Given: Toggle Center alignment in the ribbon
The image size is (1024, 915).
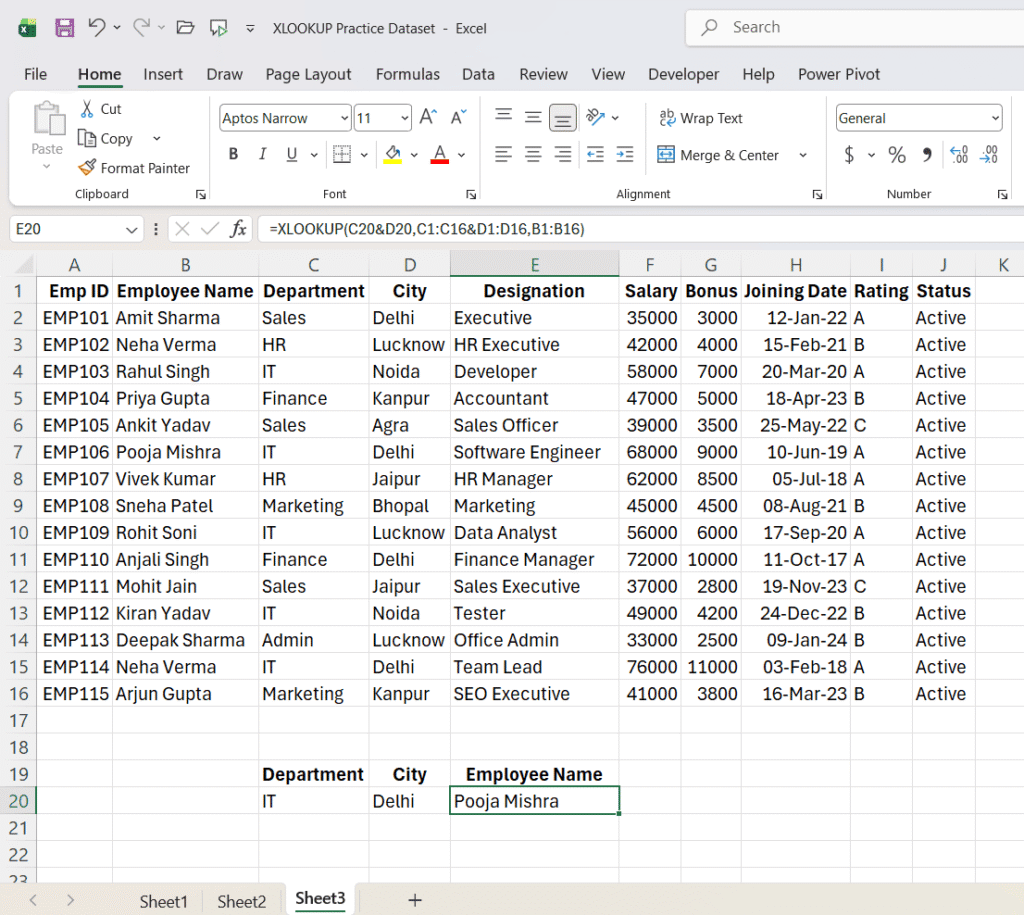Looking at the screenshot, I should coord(533,155).
